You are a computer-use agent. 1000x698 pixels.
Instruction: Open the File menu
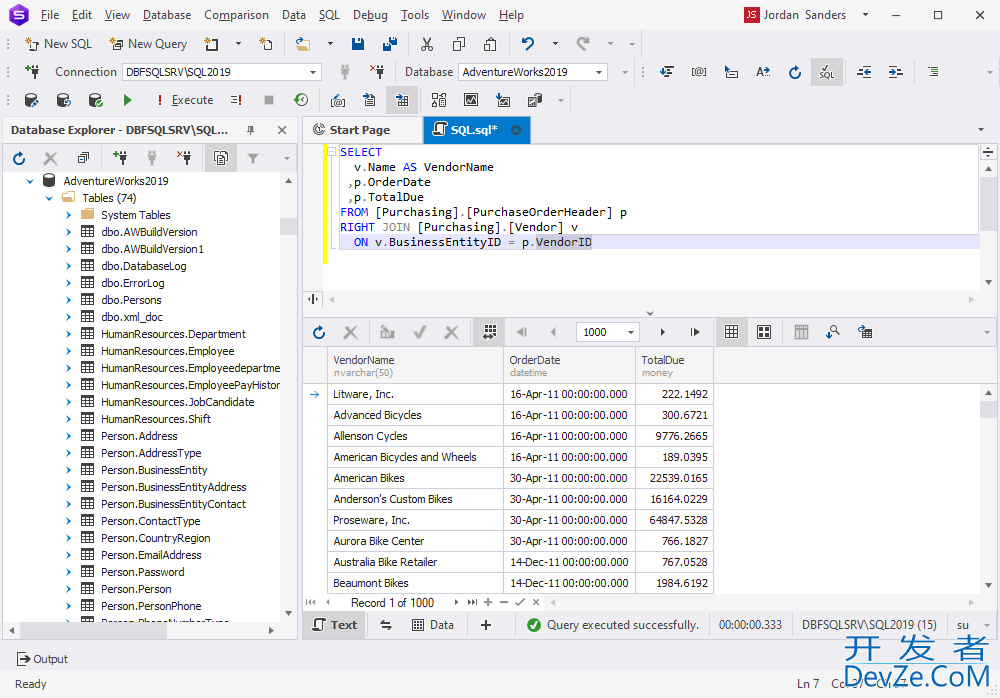(x=50, y=15)
